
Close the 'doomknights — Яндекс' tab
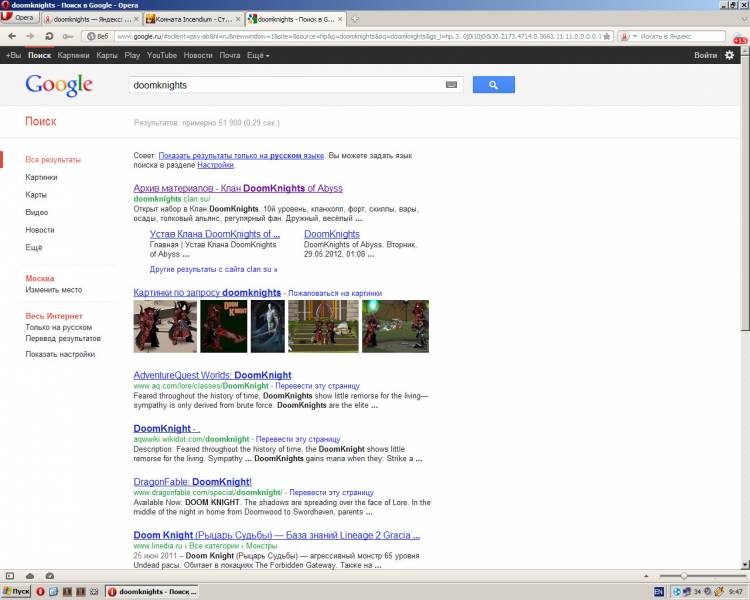coord(136,19)
